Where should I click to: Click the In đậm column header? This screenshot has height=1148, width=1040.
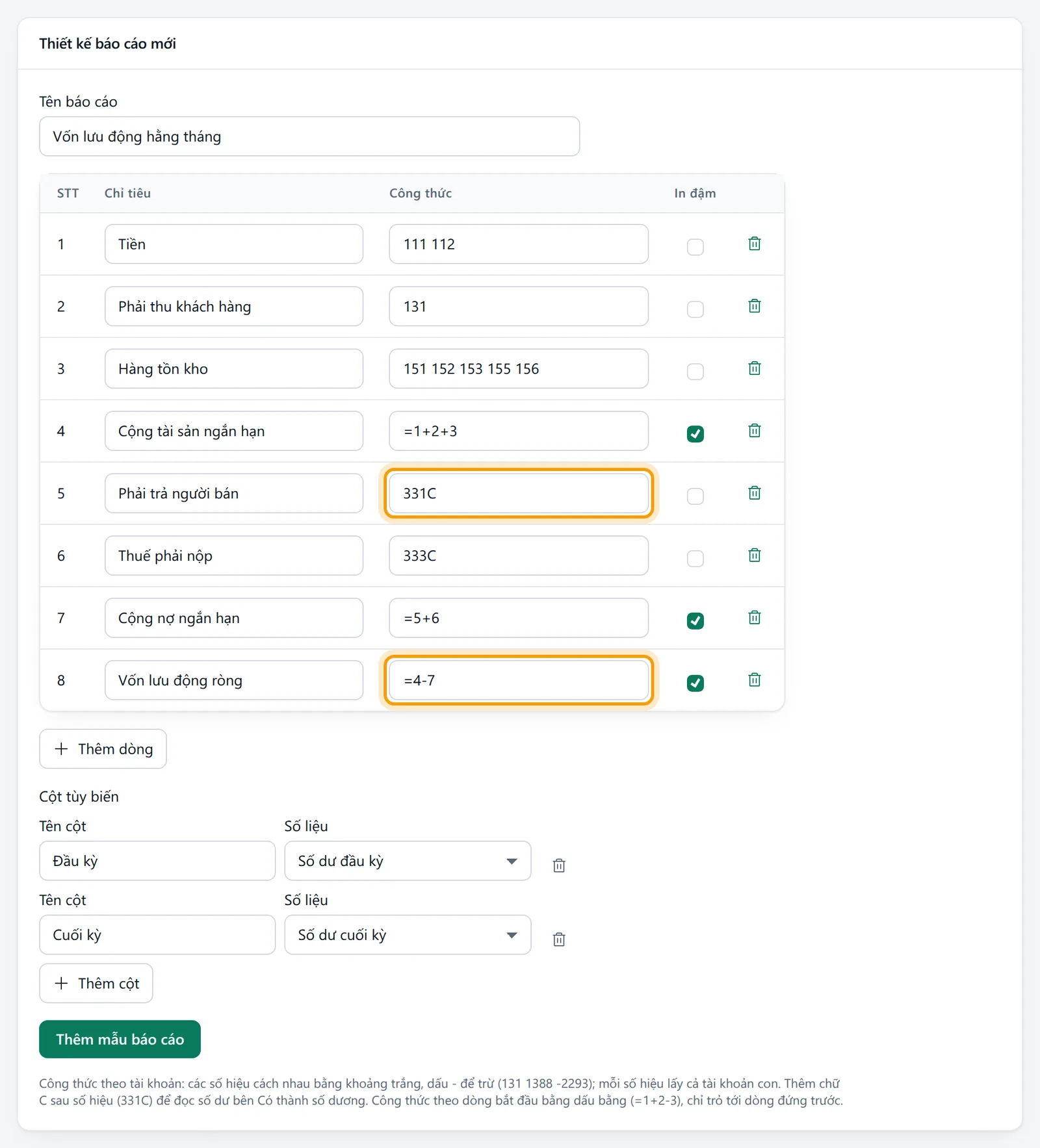point(695,193)
